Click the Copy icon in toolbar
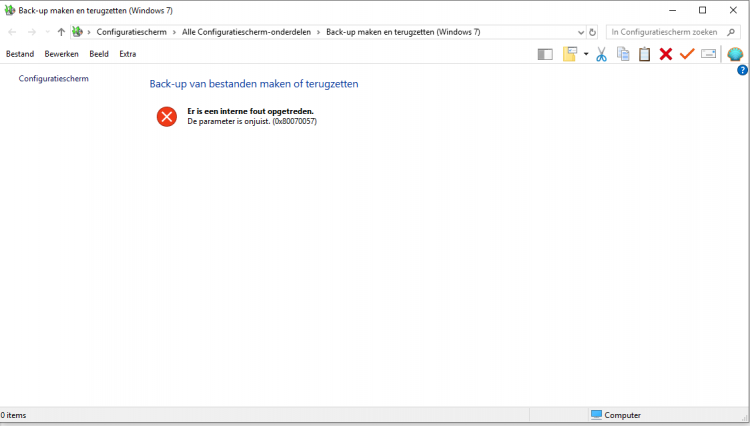750x426 pixels. tap(623, 54)
